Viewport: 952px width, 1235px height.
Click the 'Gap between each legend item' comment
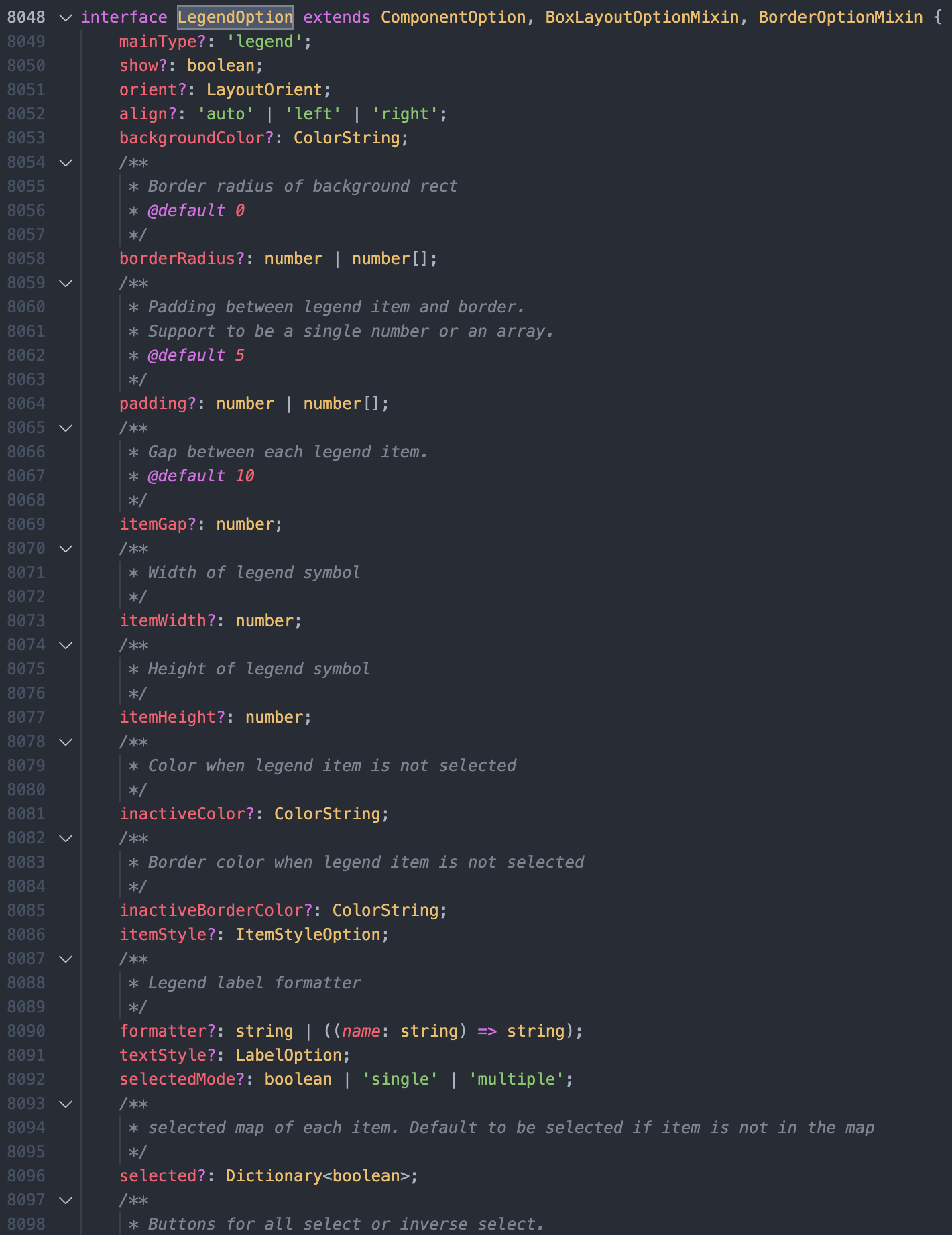(288, 452)
